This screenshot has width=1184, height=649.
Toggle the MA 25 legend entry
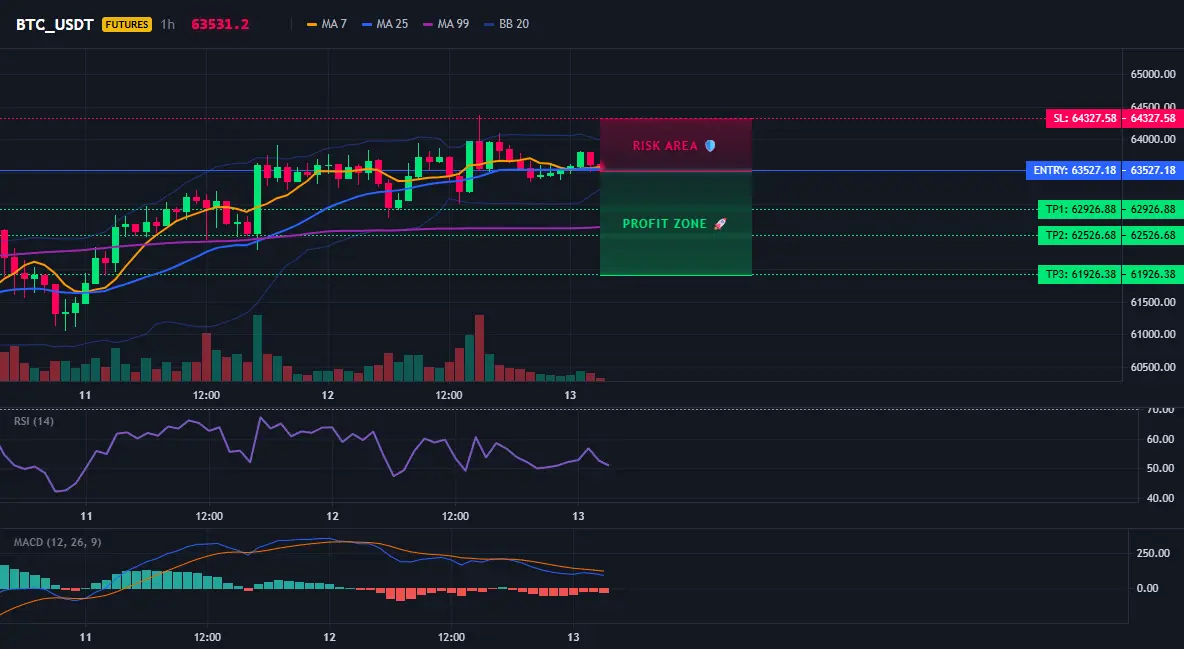[385, 24]
